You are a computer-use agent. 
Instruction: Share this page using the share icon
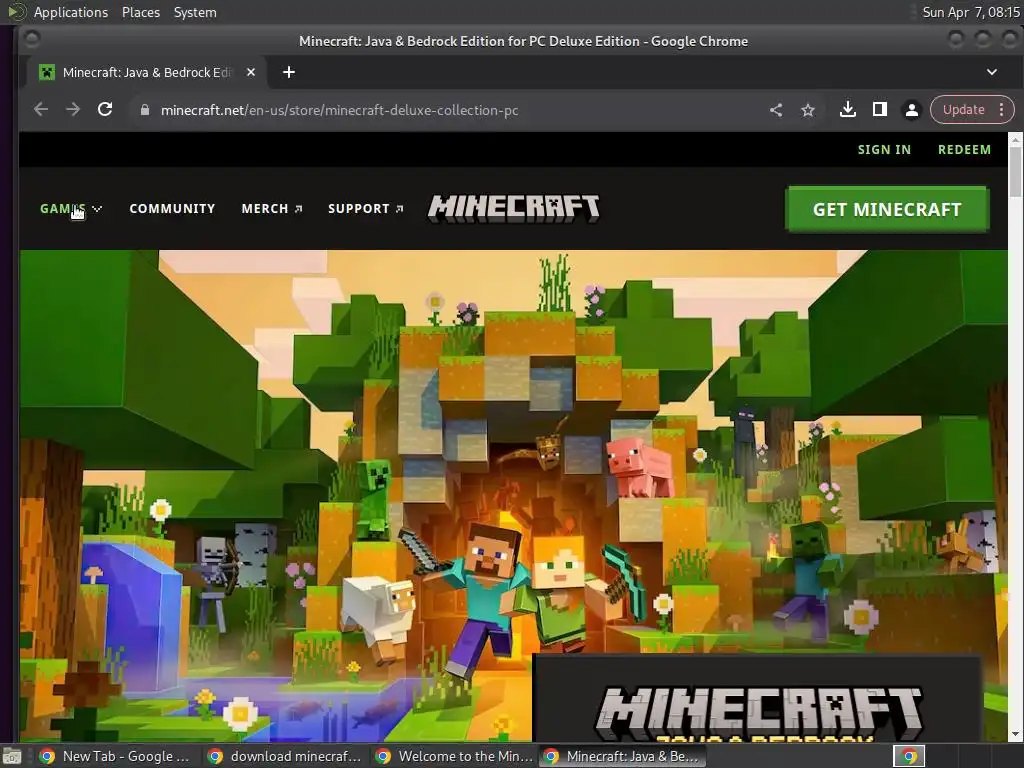(x=776, y=110)
